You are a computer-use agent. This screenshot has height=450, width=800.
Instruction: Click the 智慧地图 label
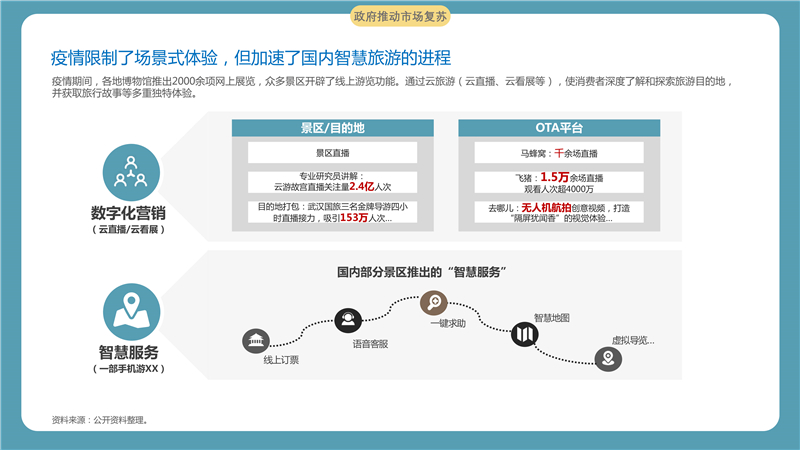[552, 318]
